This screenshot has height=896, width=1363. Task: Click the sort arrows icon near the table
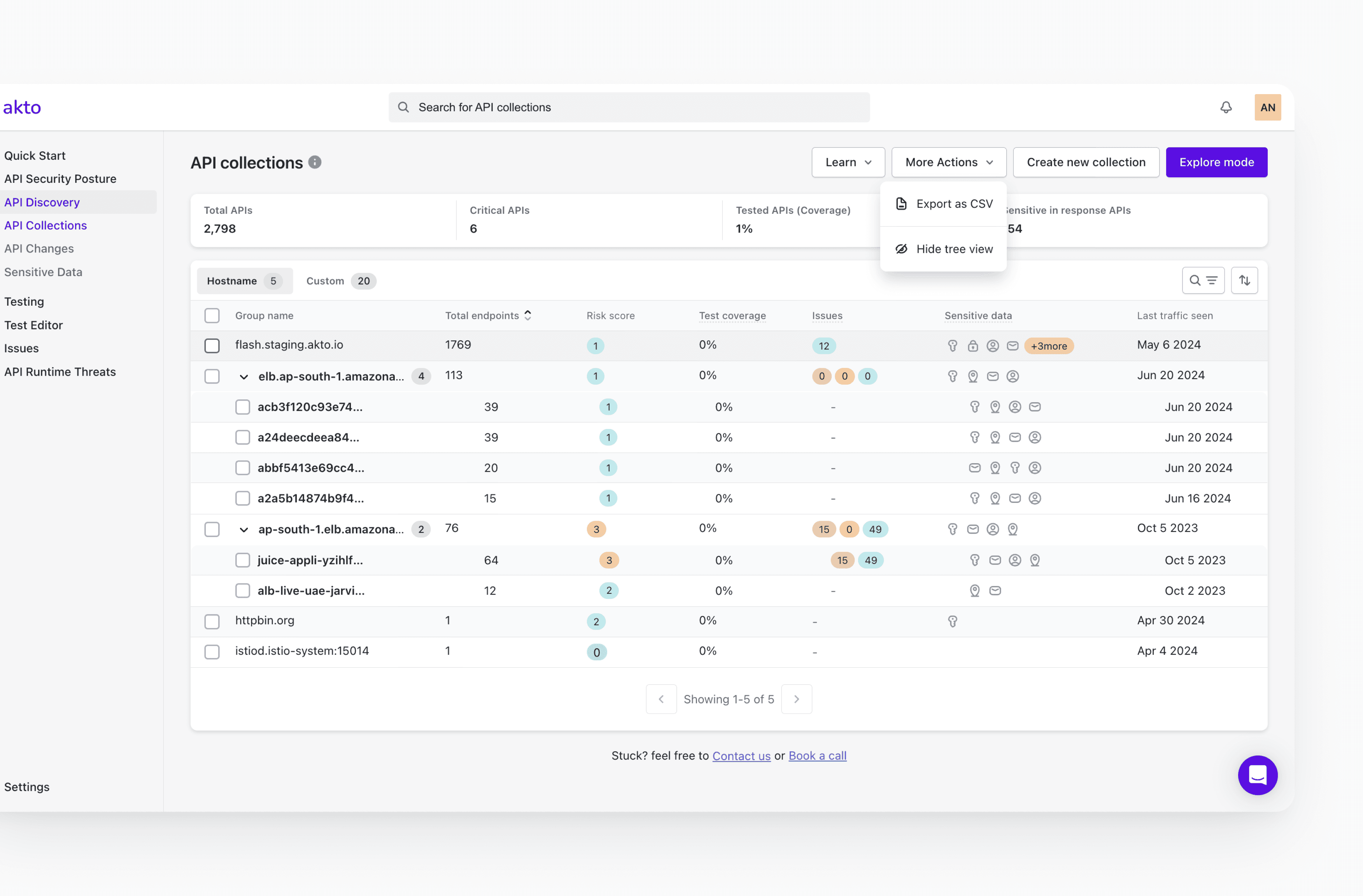pos(1244,280)
